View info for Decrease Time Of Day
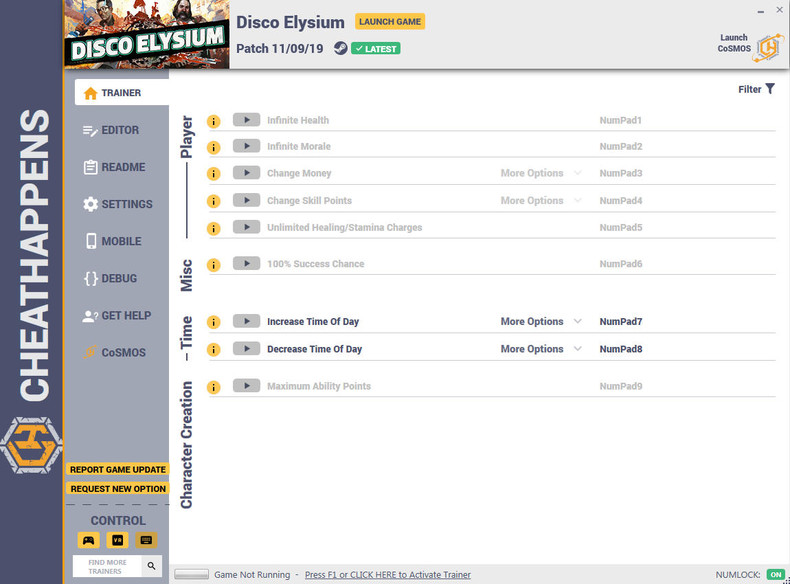Image resolution: width=790 pixels, height=584 pixels. pyautogui.click(x=214, y=349)
